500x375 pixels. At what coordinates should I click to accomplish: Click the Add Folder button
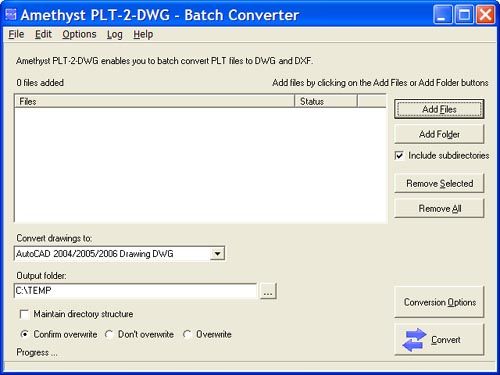(x=439, y=134)
